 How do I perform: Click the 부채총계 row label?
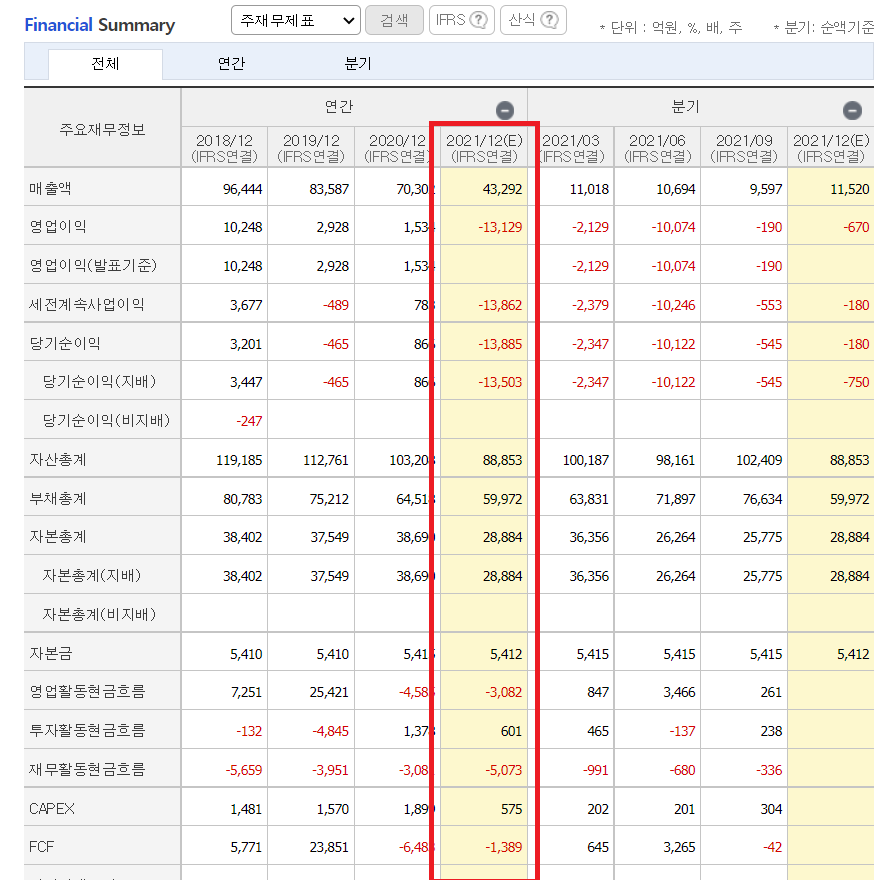click(58, 498)
